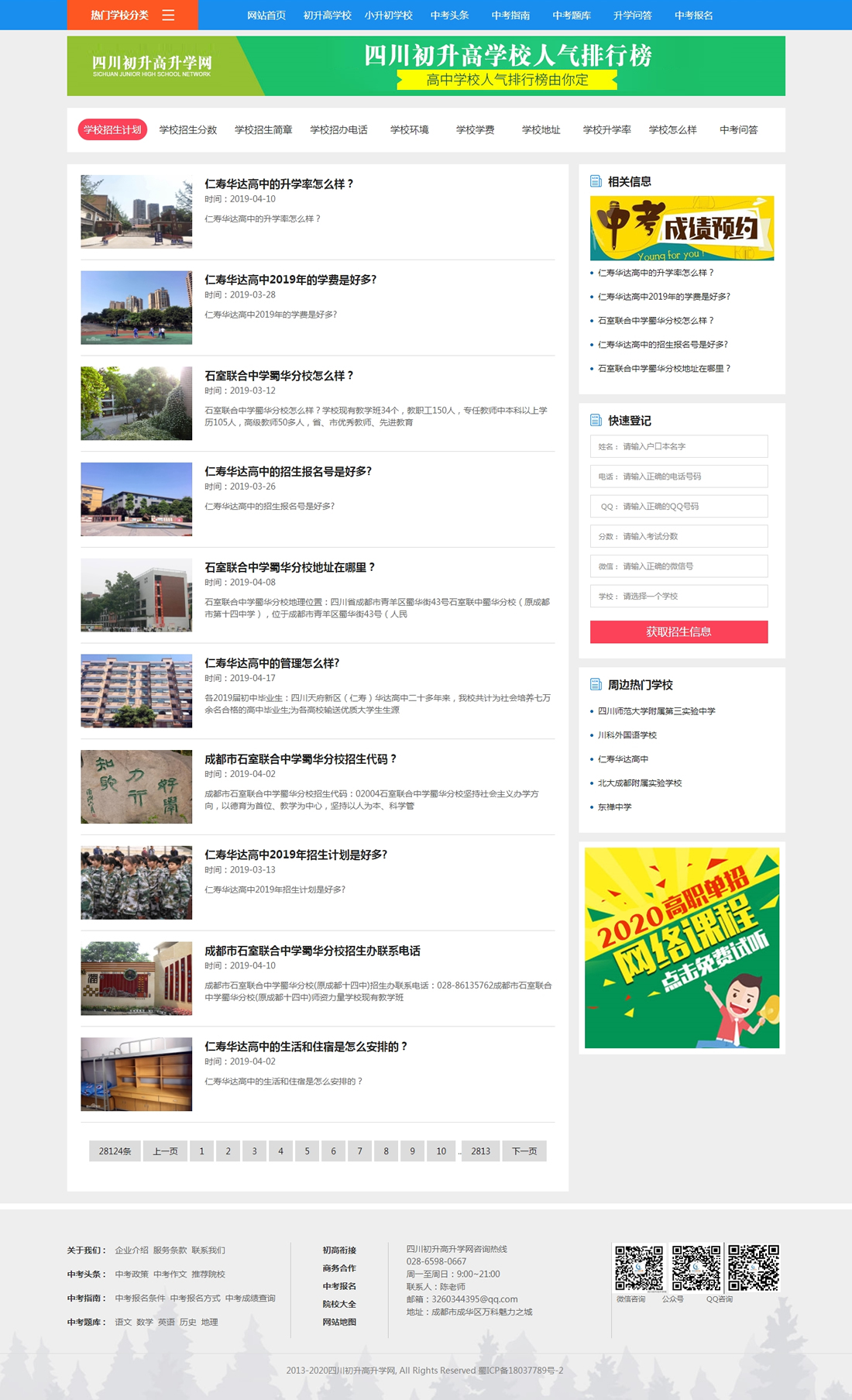Click the 2020高职单招 网络课程 advertisement
The width and height of the screenshot is (852, 1400).
(682, 948)
